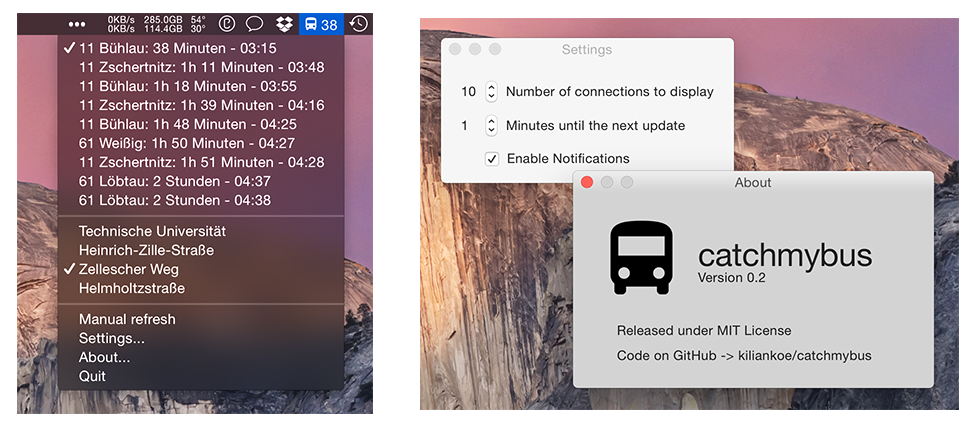Screen dimensions: 978x433
Task: Click the catchmybus app name title
Action: [x=785, y=256]
